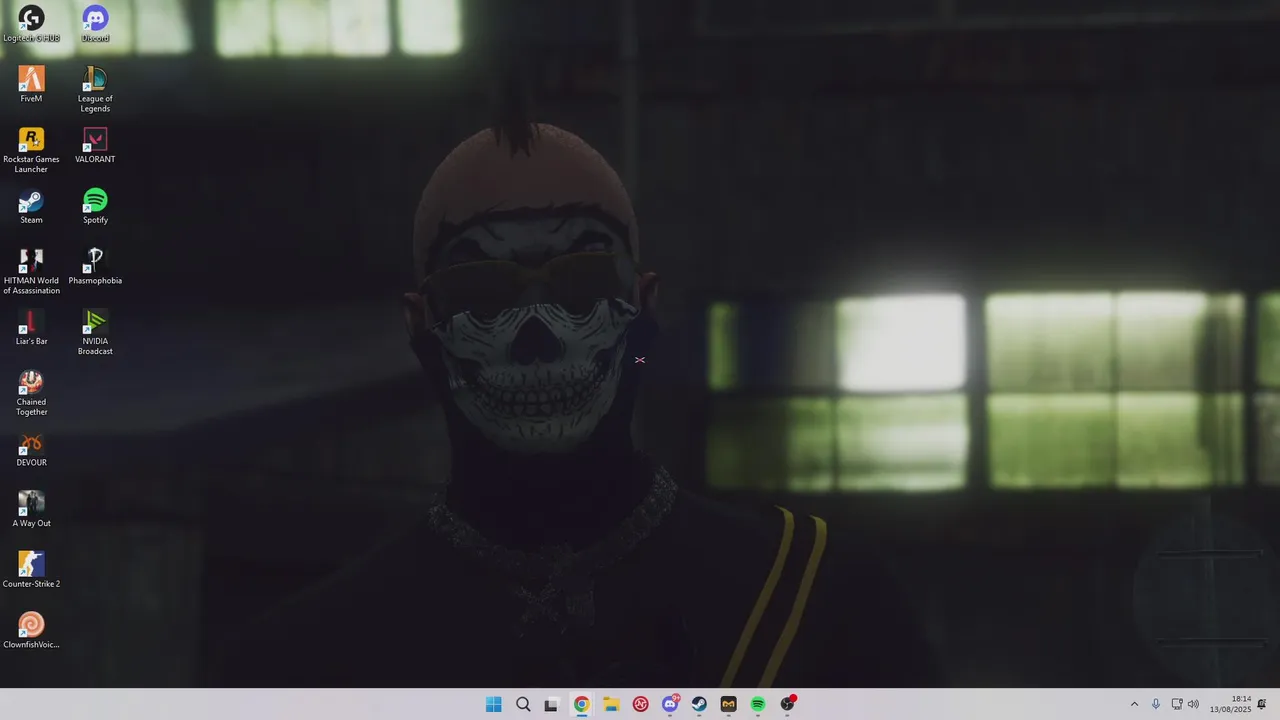Open the Discord desktop shortcut

coord(95,24)
